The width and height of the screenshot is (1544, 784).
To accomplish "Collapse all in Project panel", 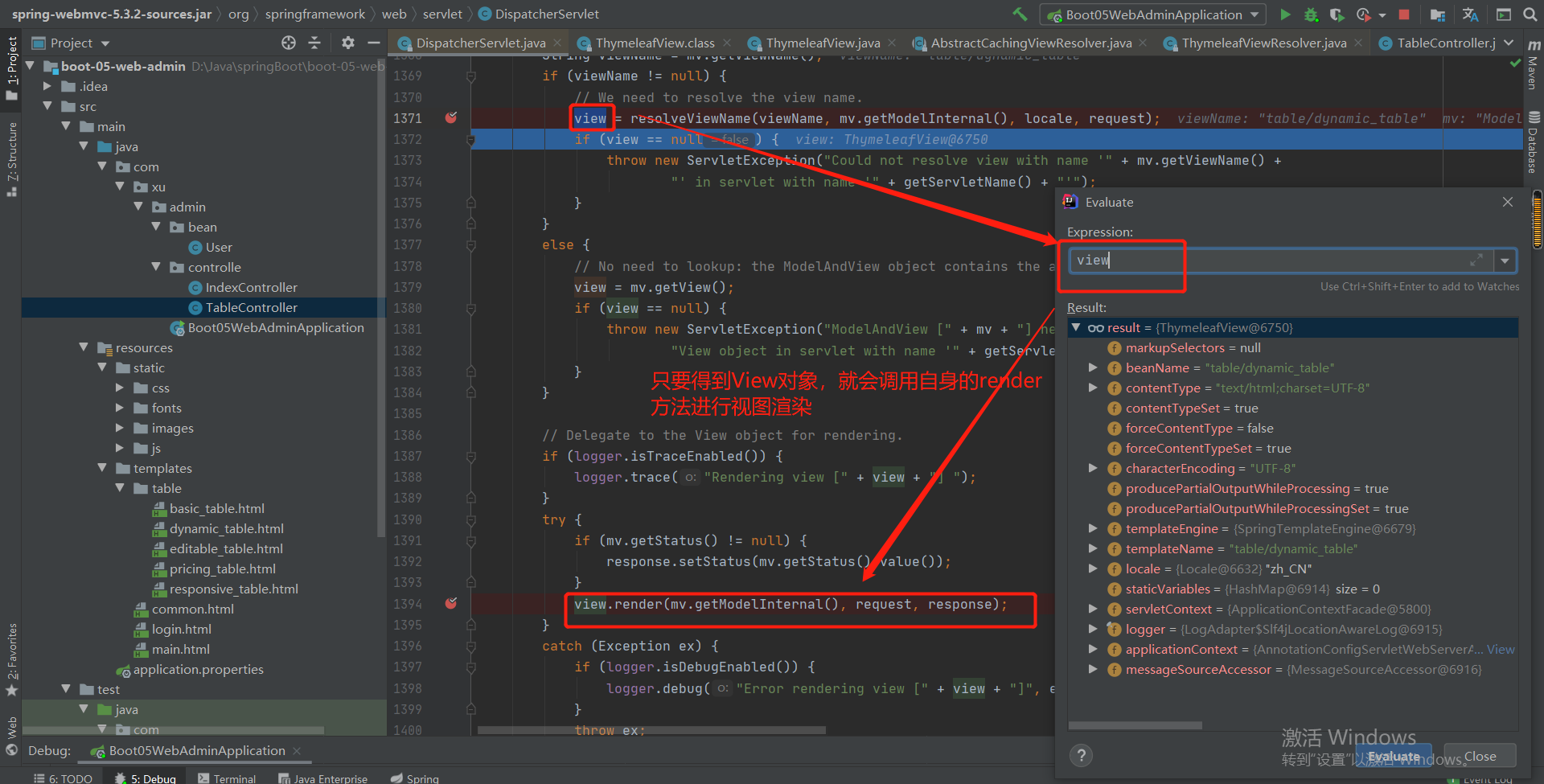I will 314,43.
